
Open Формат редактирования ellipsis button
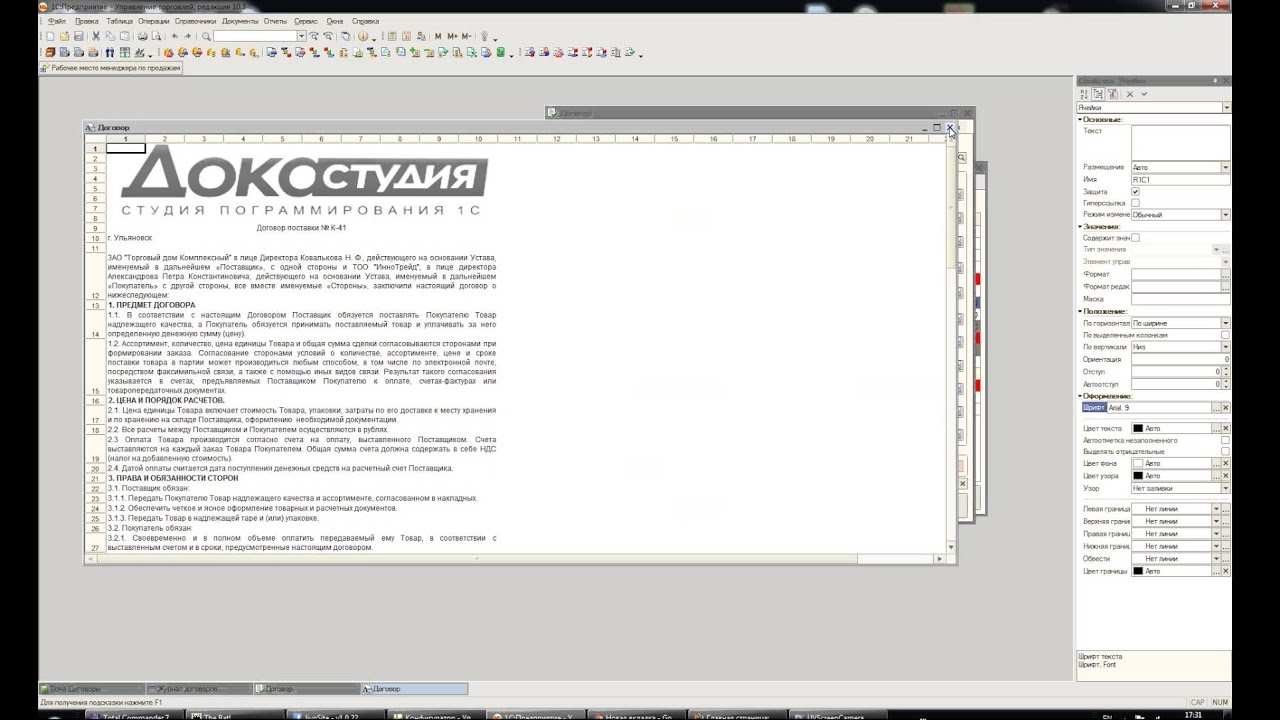coord(1226,287)
